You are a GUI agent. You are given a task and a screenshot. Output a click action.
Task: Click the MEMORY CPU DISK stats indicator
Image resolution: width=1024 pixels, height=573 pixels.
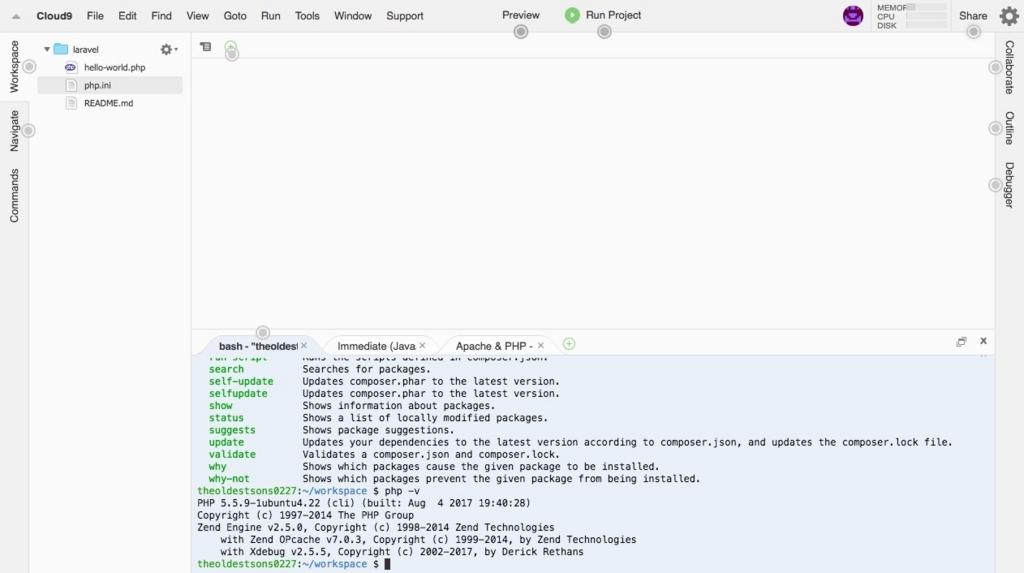[912, 16]
